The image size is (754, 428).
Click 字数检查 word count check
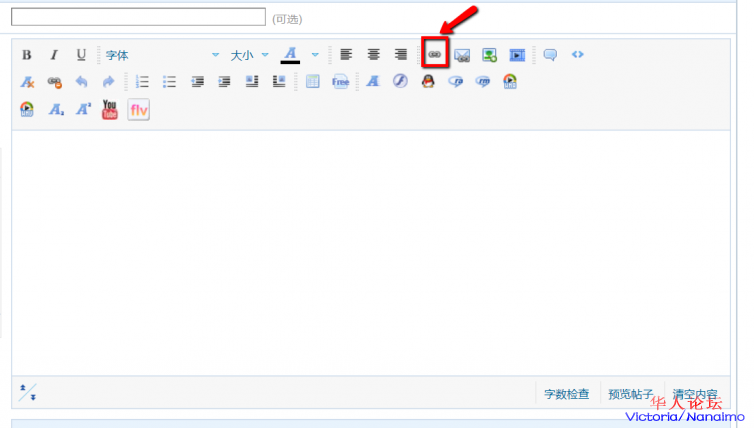(567, 394)
